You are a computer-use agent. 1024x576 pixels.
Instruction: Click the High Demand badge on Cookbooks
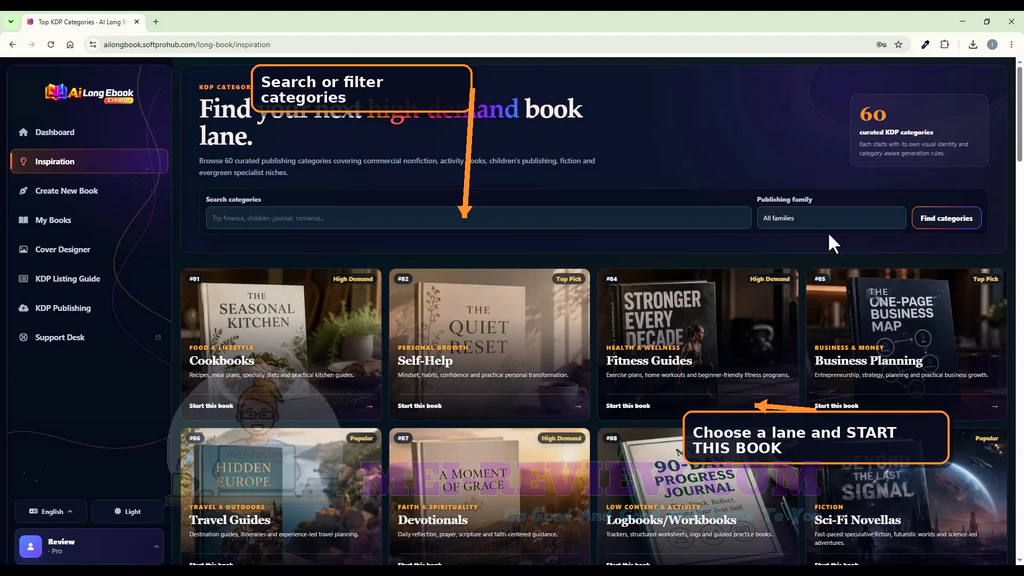(x=353, y=279)
